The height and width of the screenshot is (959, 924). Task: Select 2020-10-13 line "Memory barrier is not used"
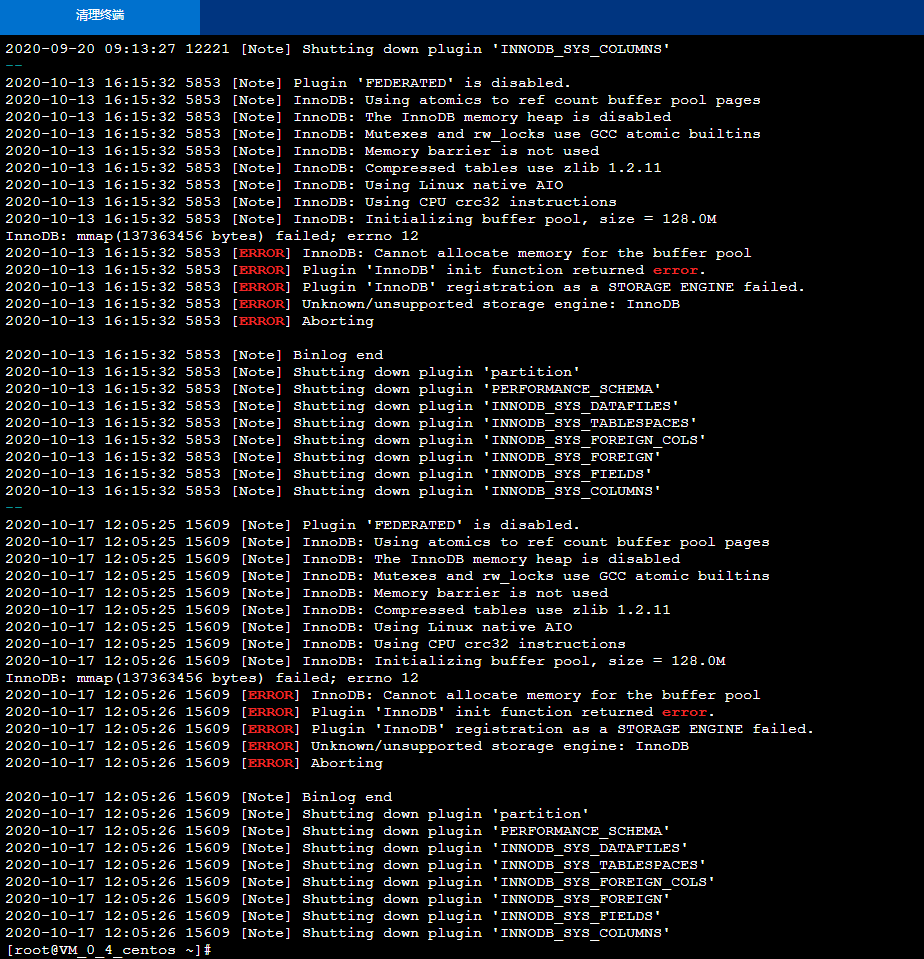tap(302, 151)
